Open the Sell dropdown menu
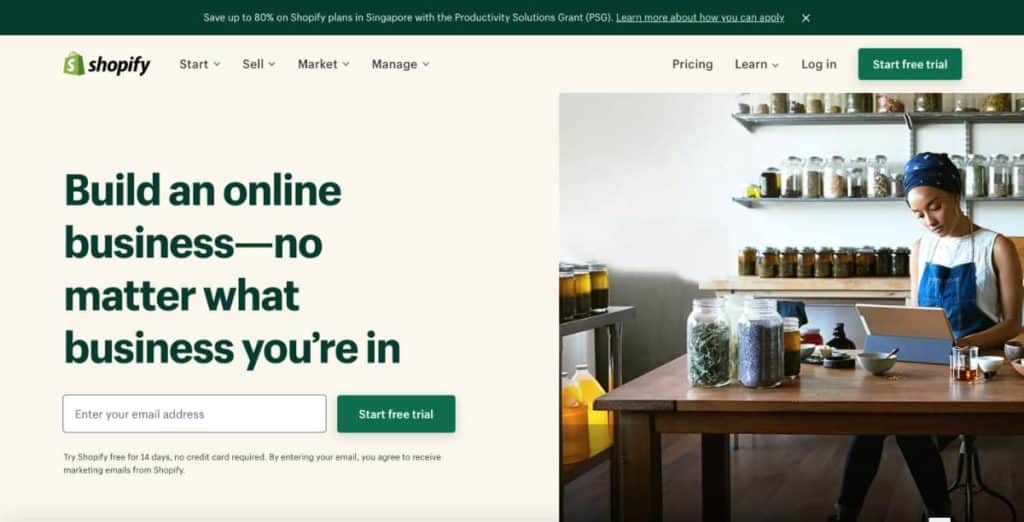The width and height of the screenshot is (1024, 522). point(259,64)
